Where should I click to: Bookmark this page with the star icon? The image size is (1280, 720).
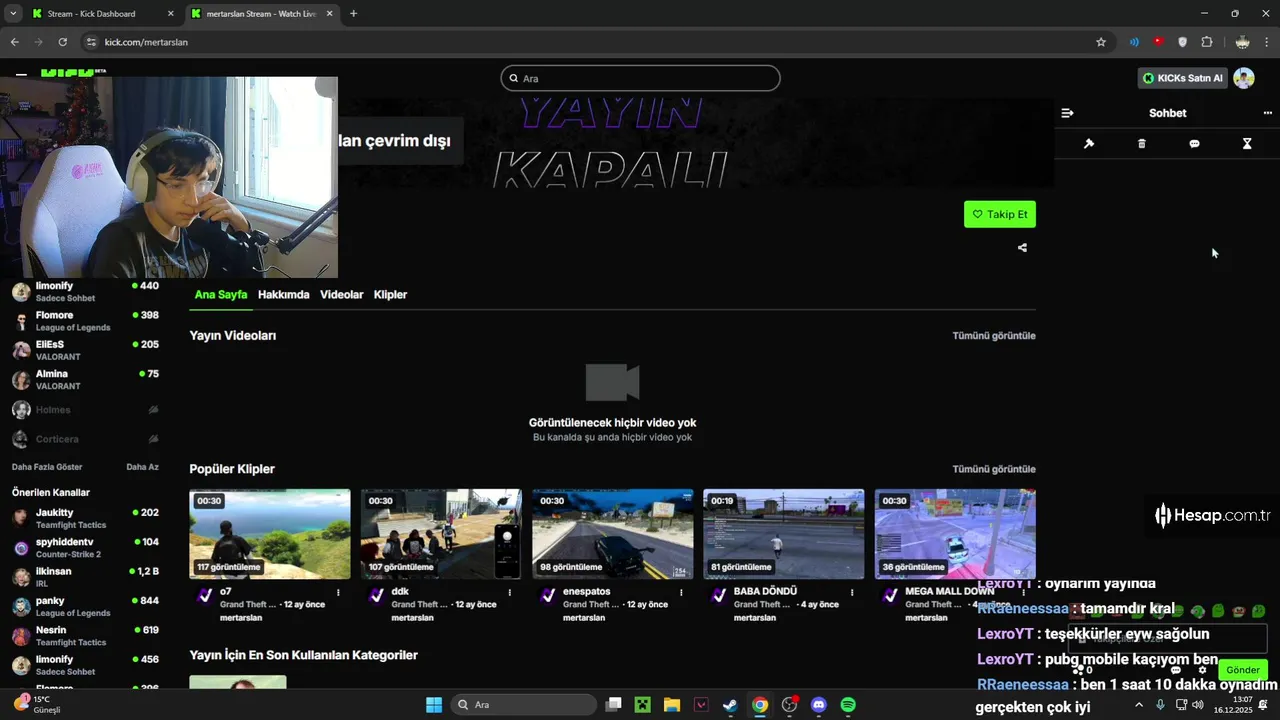tap(1101, 42)
